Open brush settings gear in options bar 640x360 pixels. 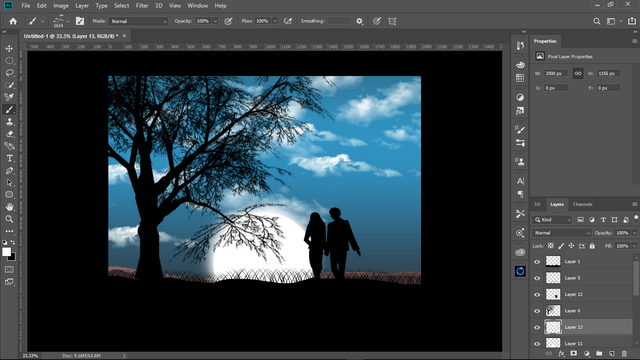[x=359, y=21]
